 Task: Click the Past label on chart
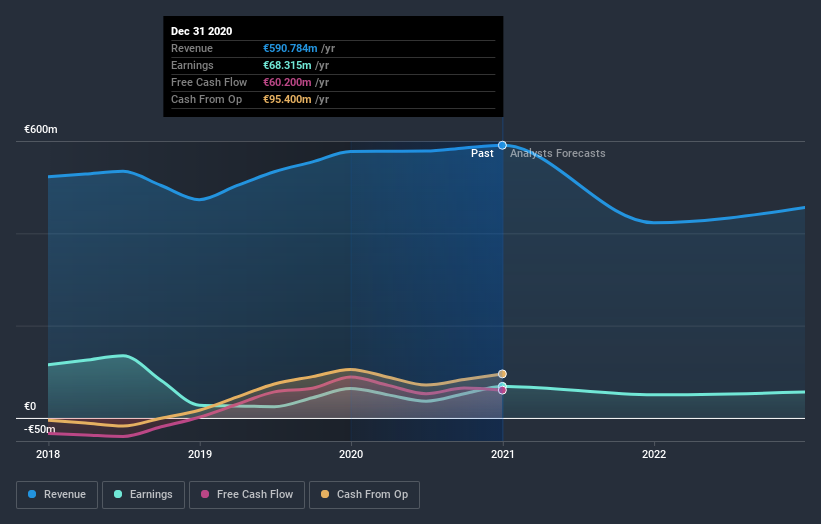click(482, 153)
